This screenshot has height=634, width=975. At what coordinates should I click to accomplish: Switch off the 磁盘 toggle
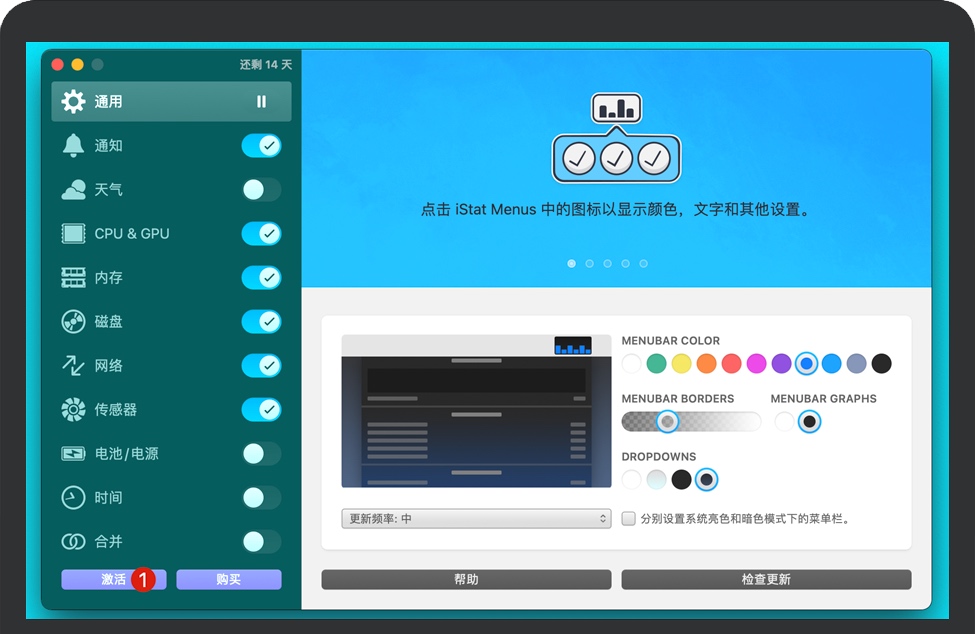pyautogui.click(x=261, y=321)
